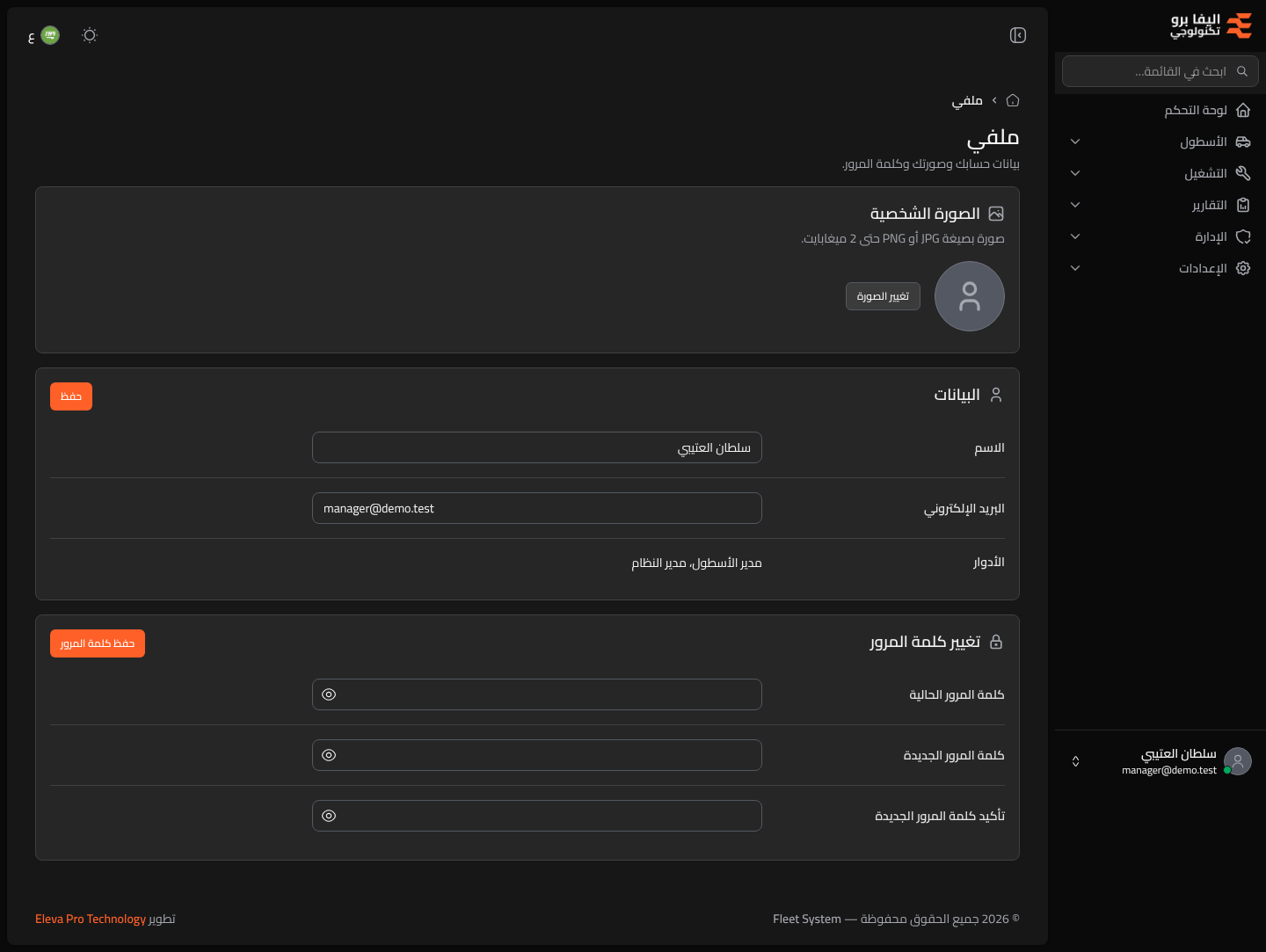Click the user avatar in the sidebar footer
This screenshot has height=952, width=1266.
(1238, 761)
